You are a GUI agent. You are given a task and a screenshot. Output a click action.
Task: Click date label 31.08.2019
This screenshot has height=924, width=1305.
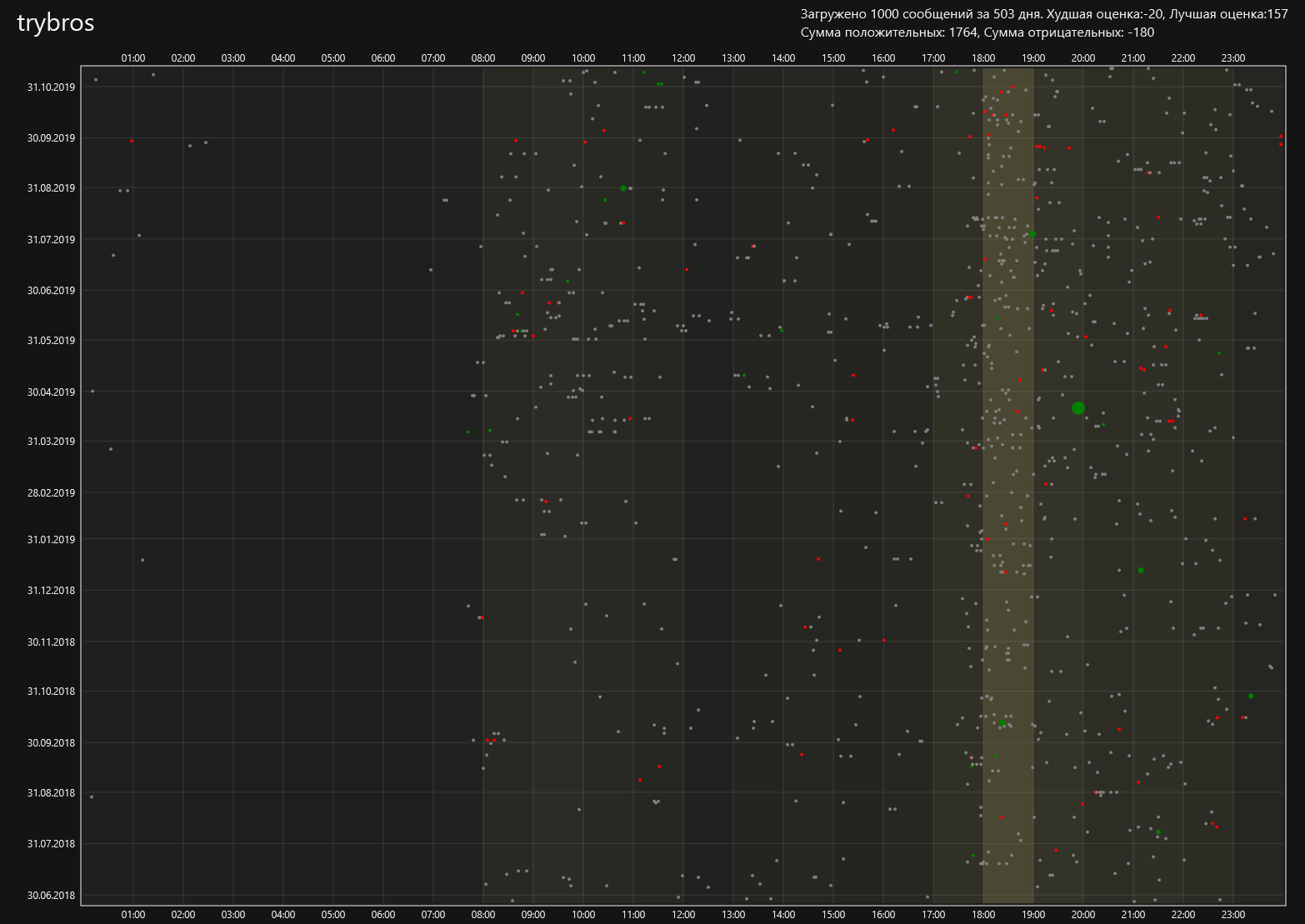coord(51,188)
